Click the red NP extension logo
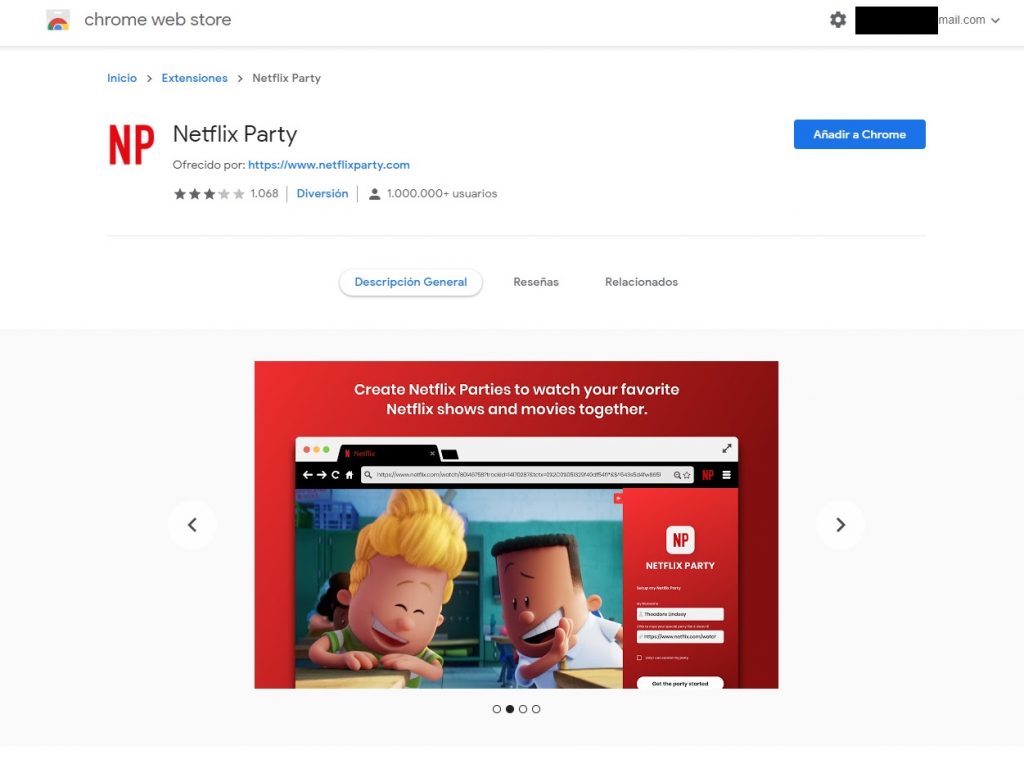1024x773 pixels. (131, 144)
